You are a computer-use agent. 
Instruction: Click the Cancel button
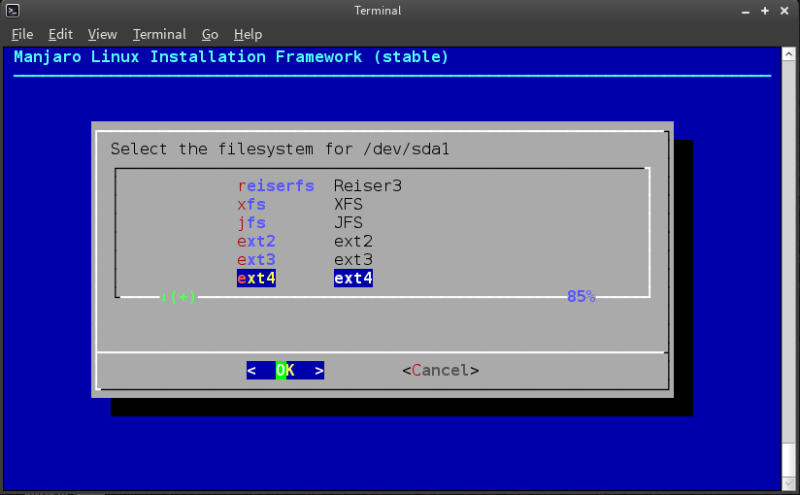(x=440, y=370)
